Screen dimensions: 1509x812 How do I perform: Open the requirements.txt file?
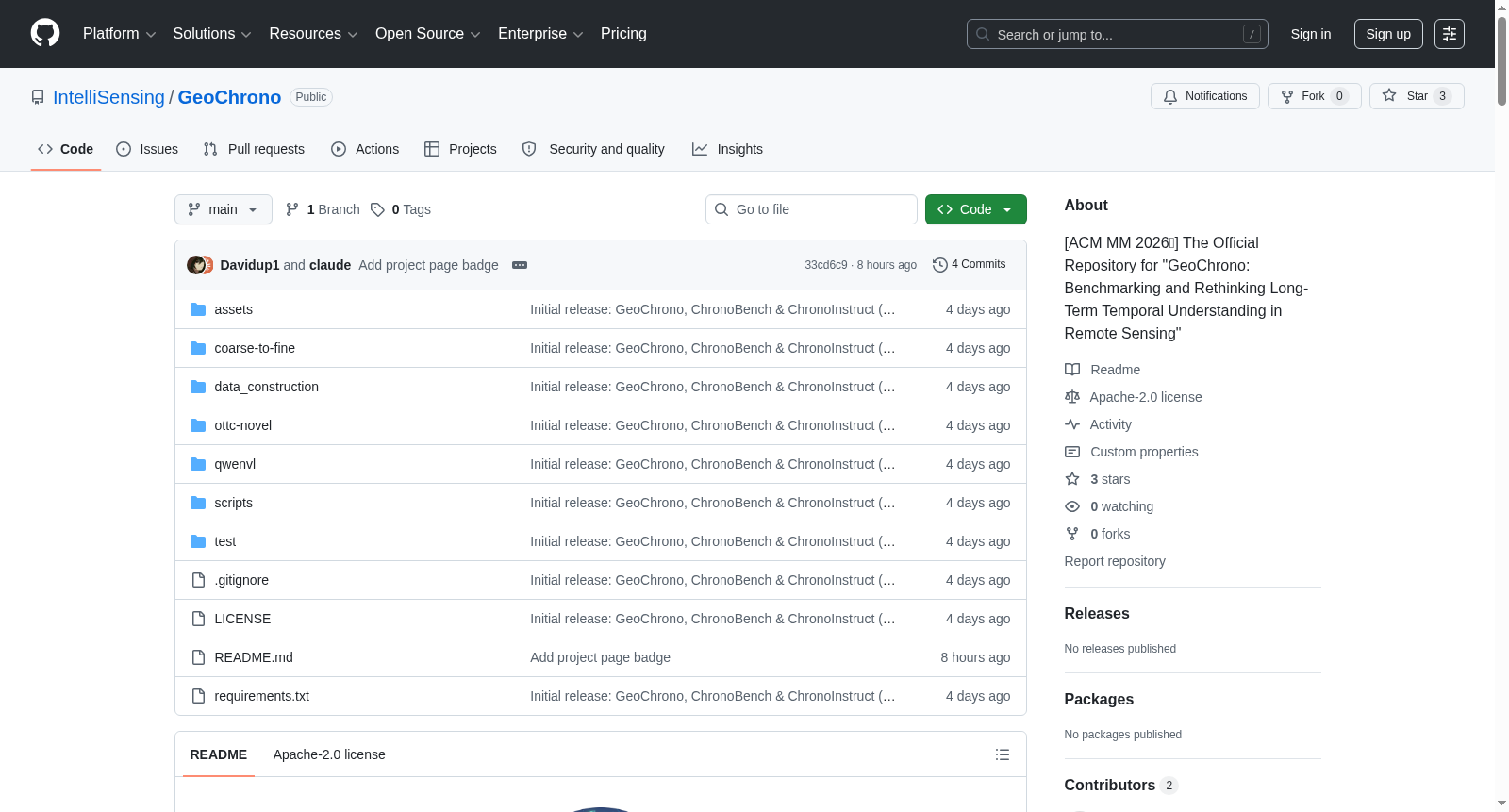[x=261, y=696]
